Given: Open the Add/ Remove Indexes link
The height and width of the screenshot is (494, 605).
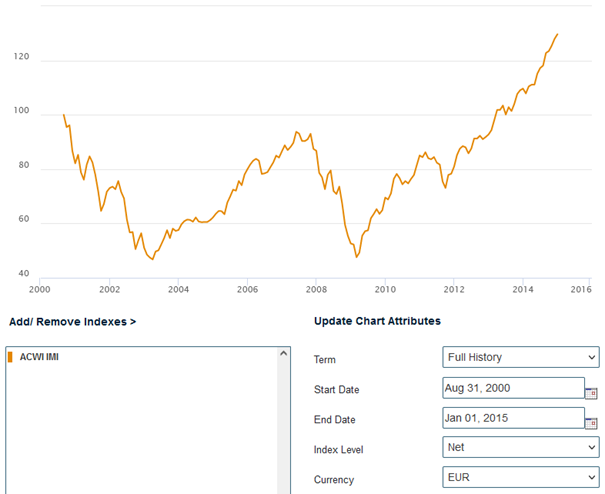Looking at the screenshot, I should pyautogui.click(x=73, y=321).
